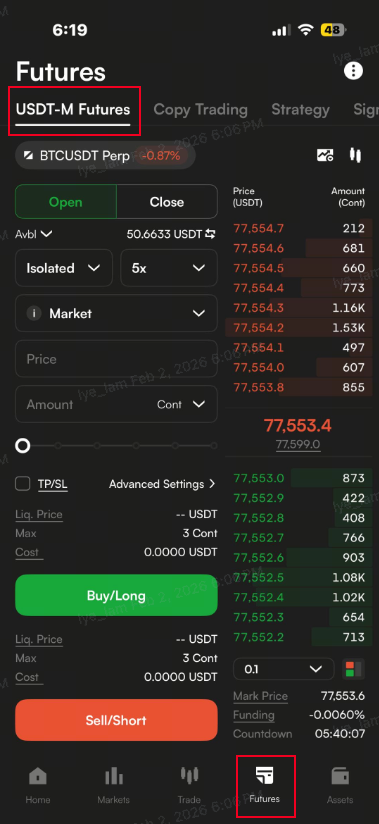Screen dimensions: 379x824
Task: Open the 5x leverage dropdown
Action: [169, 268]
